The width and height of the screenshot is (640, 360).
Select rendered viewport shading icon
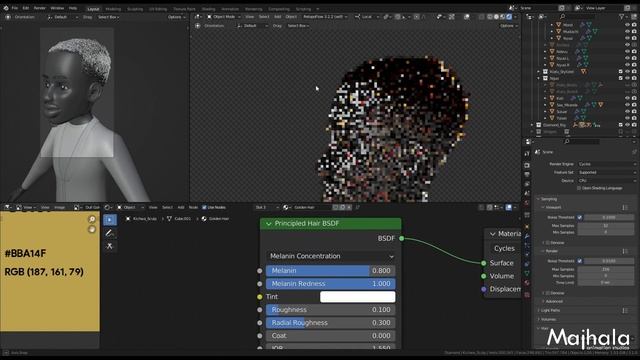click(509, 17)
